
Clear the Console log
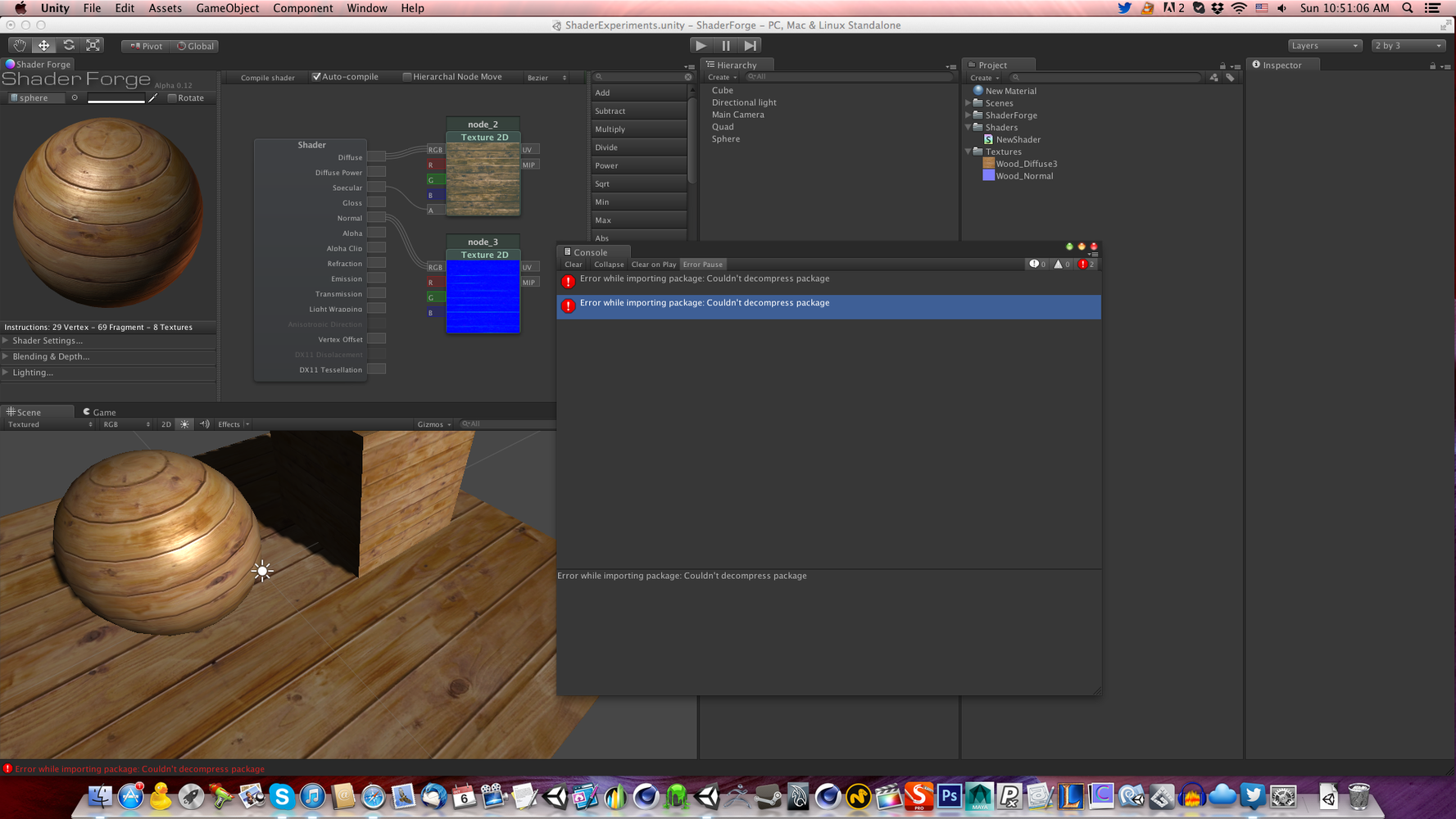(x=574, y=265)
